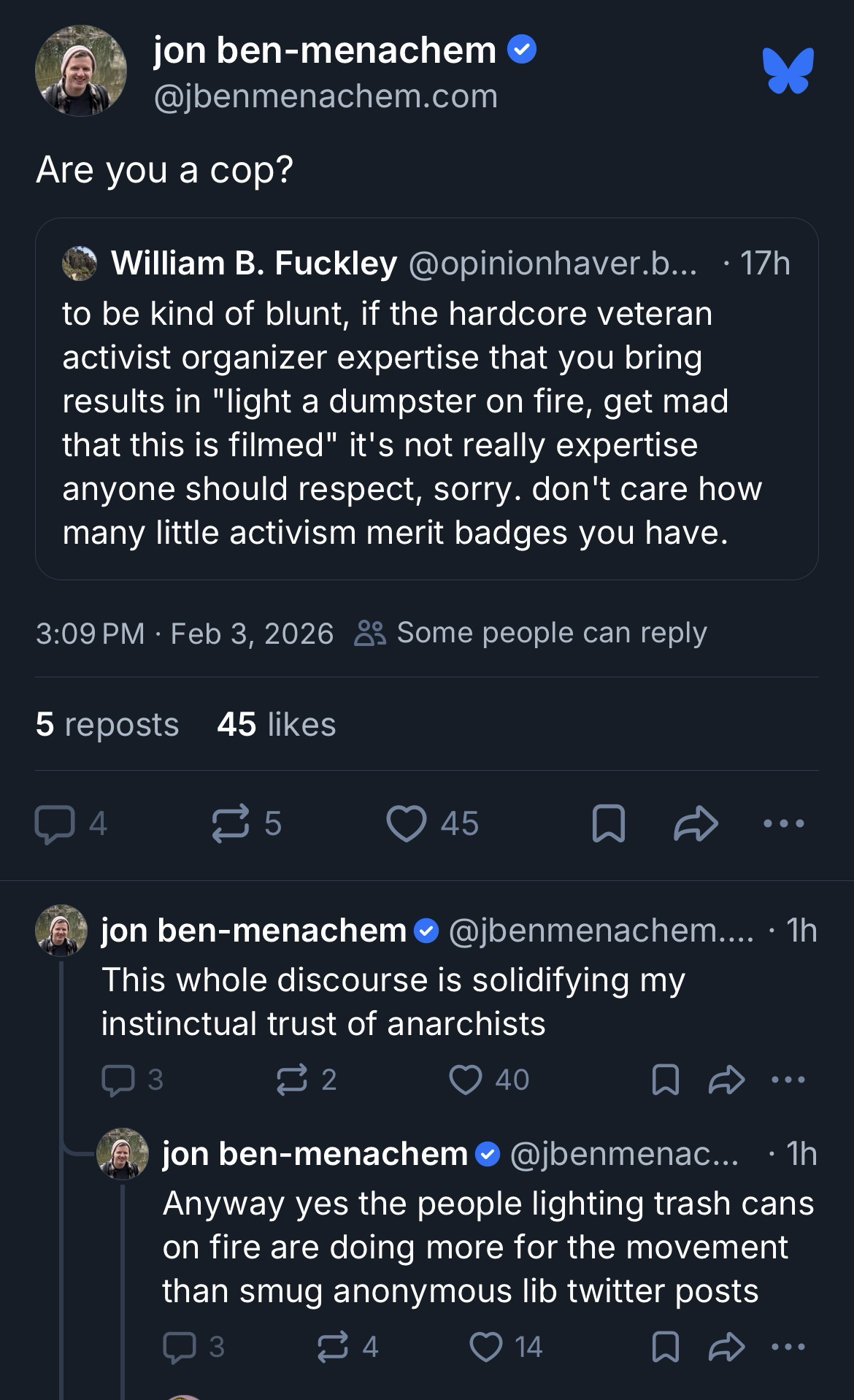Viewport: 854px width, 1400px height.
Task: Open jon ben-menachem's large profile avatar
Action: (81, 71)
